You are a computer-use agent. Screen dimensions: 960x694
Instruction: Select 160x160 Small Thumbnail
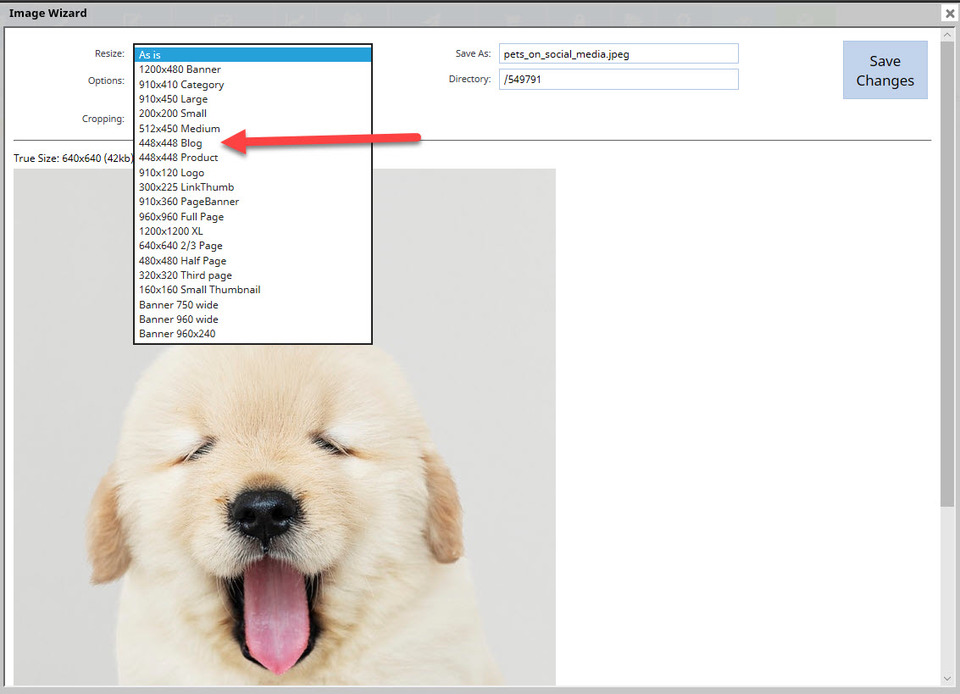[199, 290]
